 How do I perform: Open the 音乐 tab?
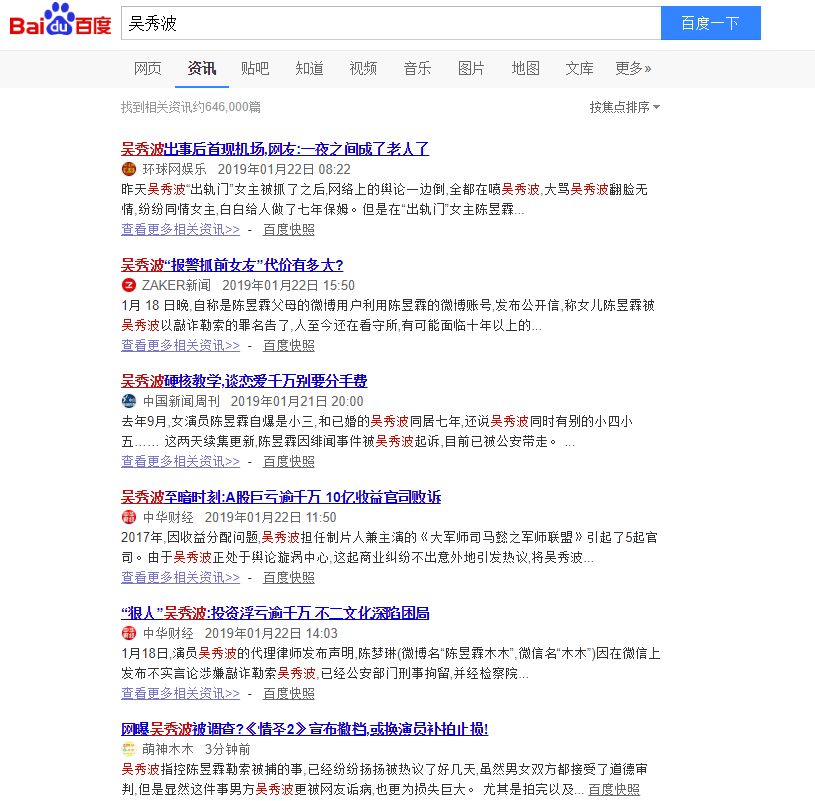coord(417,68)
